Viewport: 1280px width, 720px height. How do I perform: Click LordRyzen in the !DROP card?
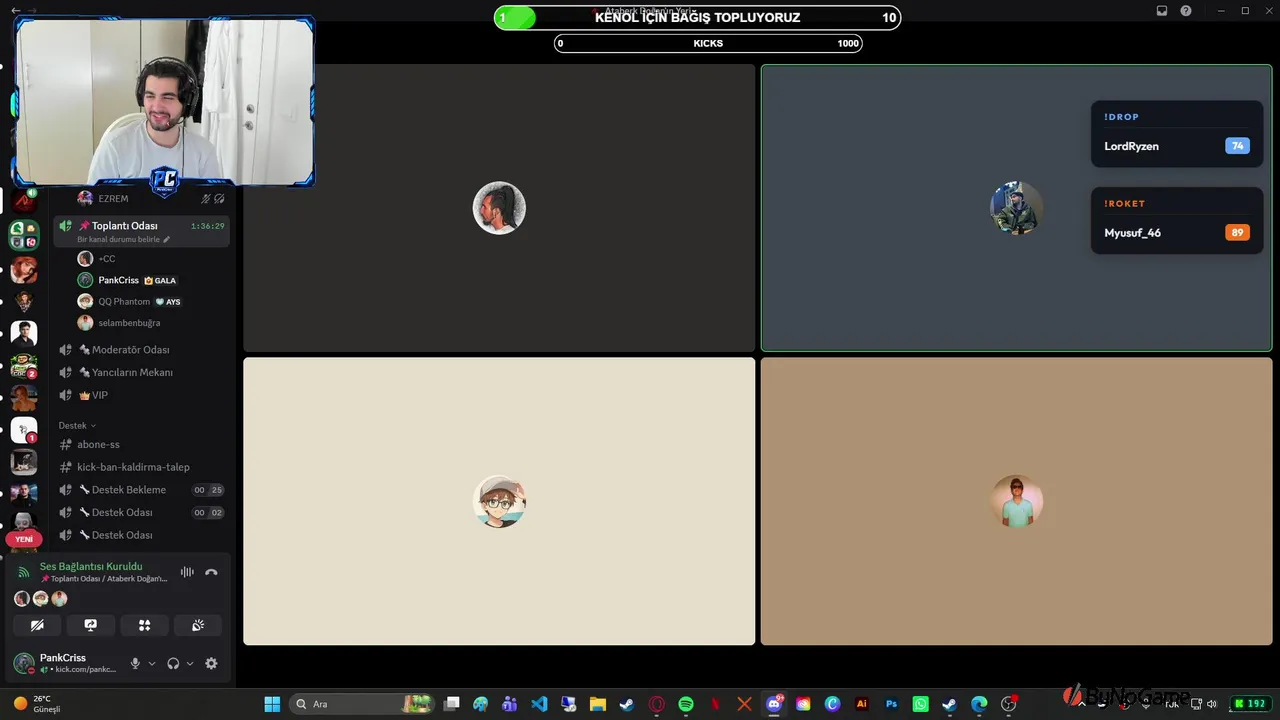1131,146
